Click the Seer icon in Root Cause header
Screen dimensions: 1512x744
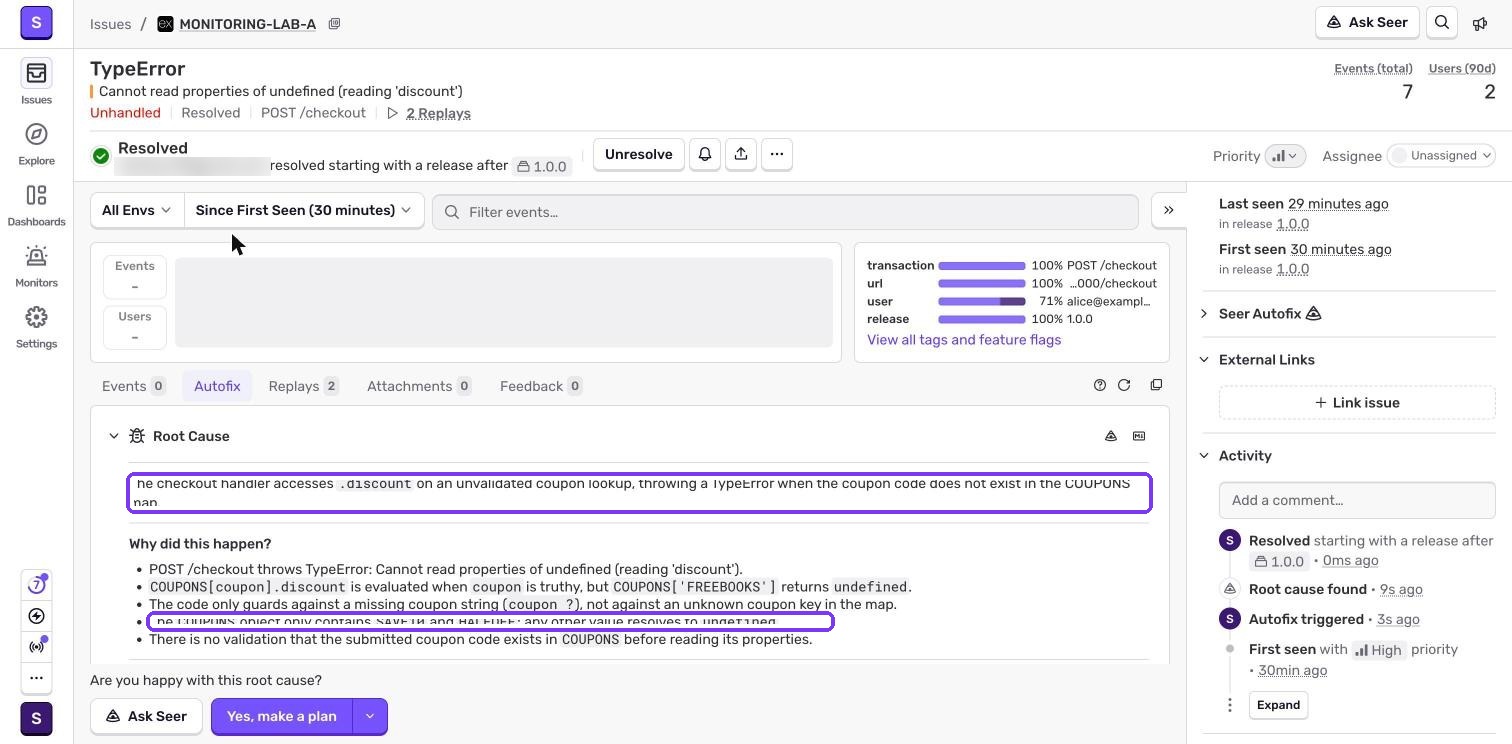coord(1111,436)
